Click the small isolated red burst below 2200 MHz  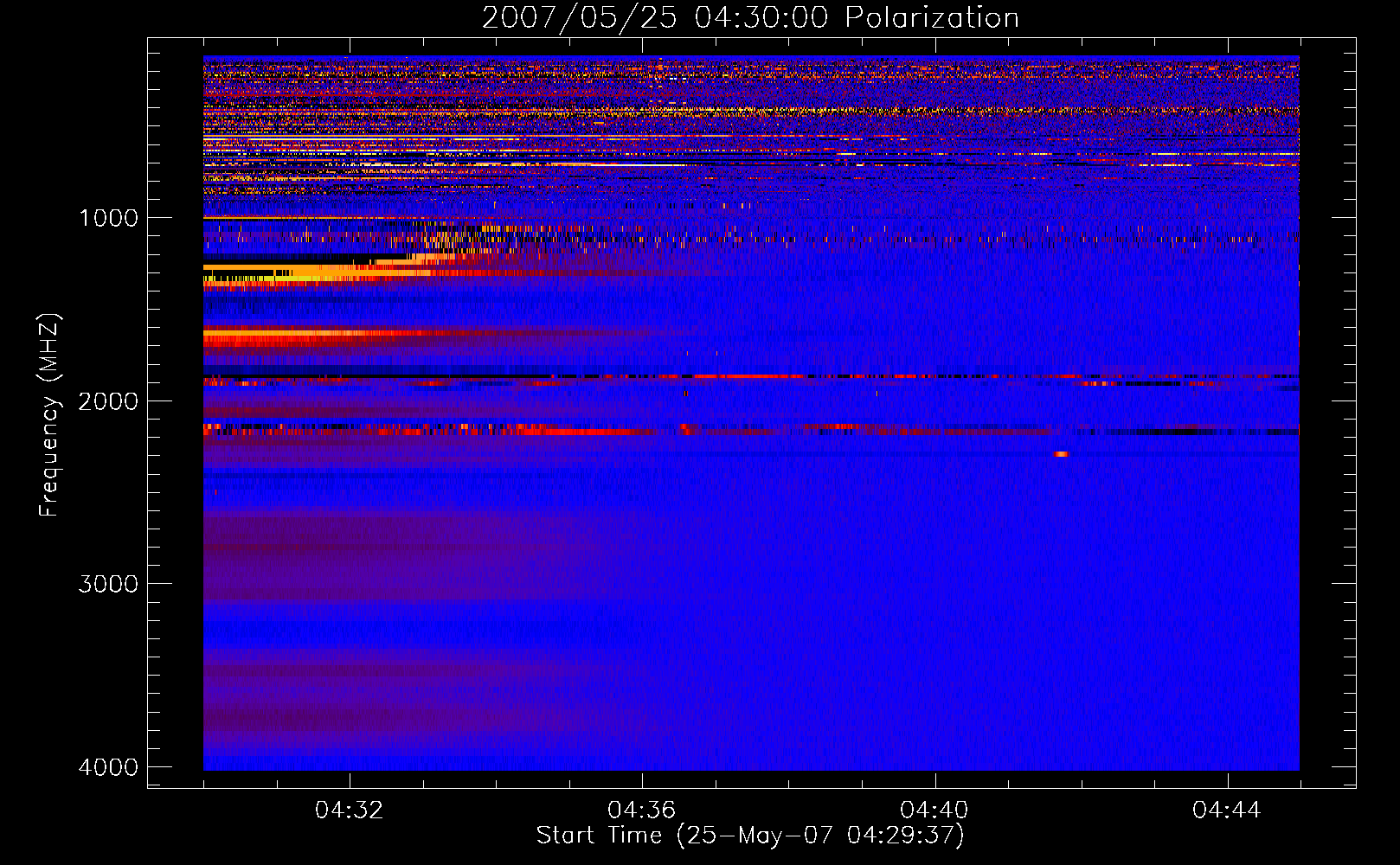[1061, 453]
